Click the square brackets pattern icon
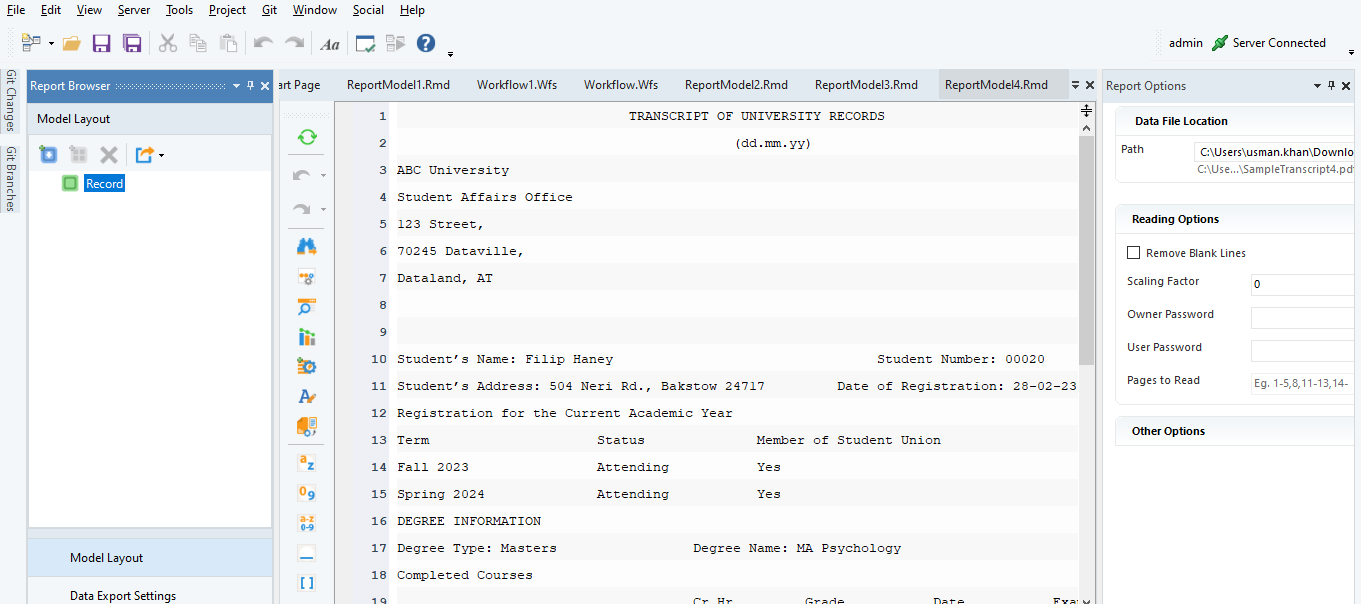 point(306,581)
